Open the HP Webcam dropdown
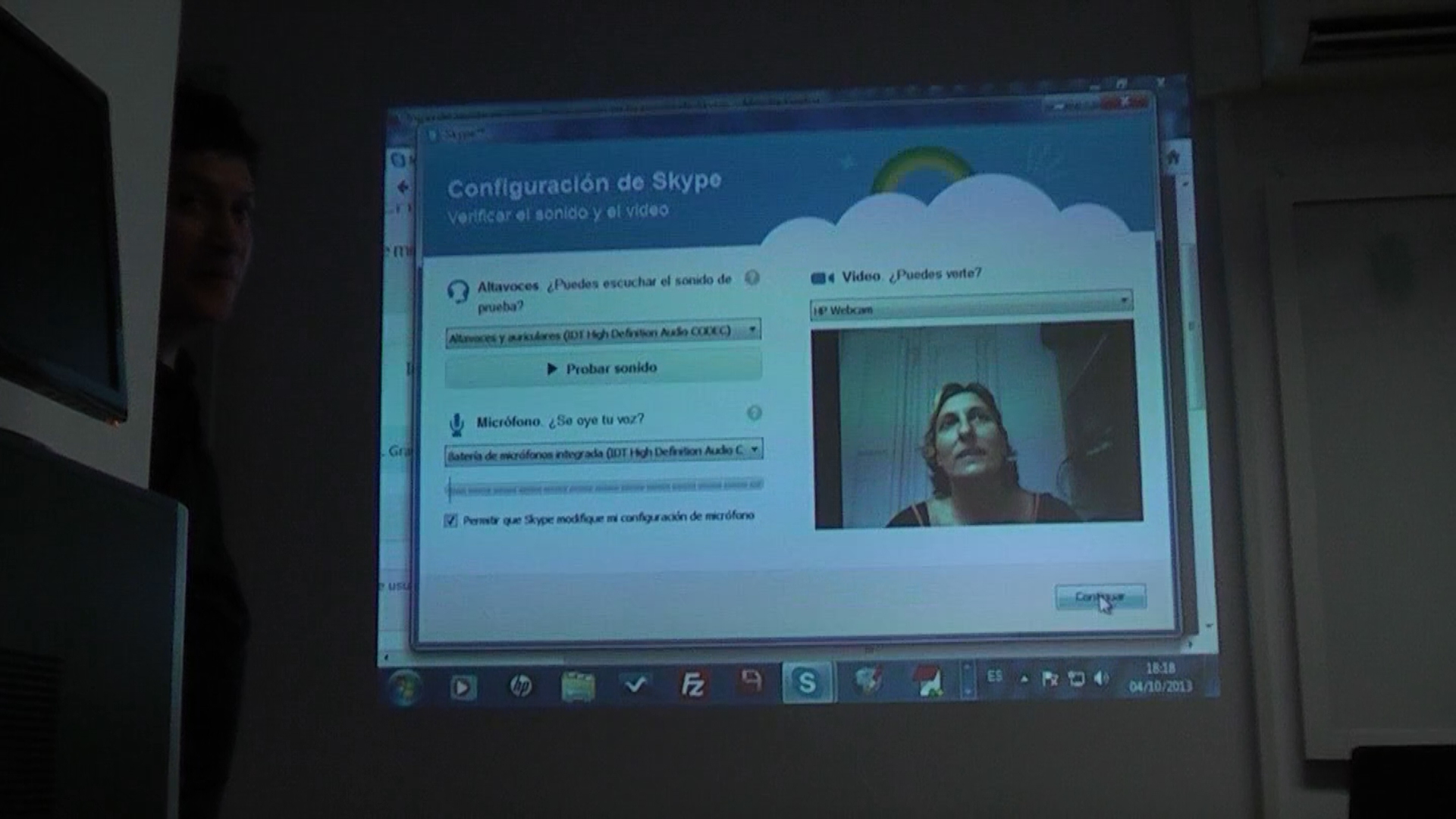1456x819 pixels. (971, 306)
